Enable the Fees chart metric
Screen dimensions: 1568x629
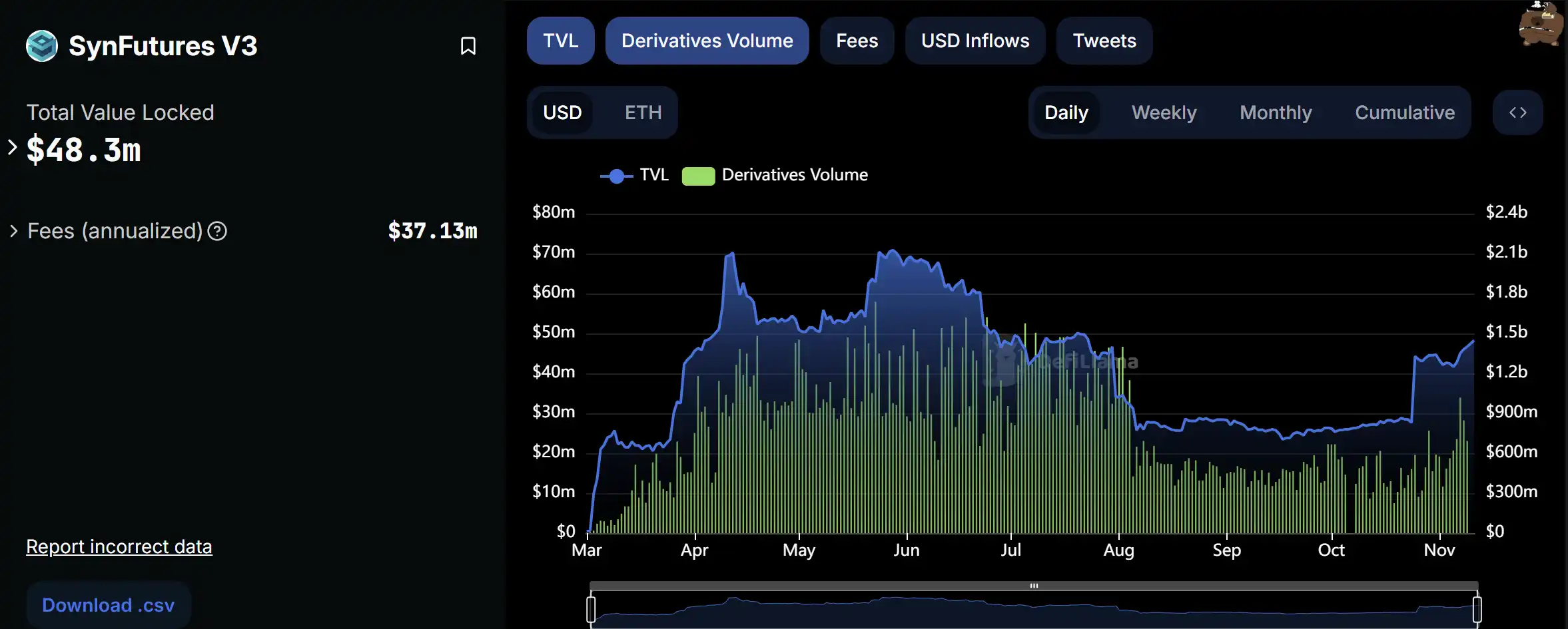tap(857, 41)
